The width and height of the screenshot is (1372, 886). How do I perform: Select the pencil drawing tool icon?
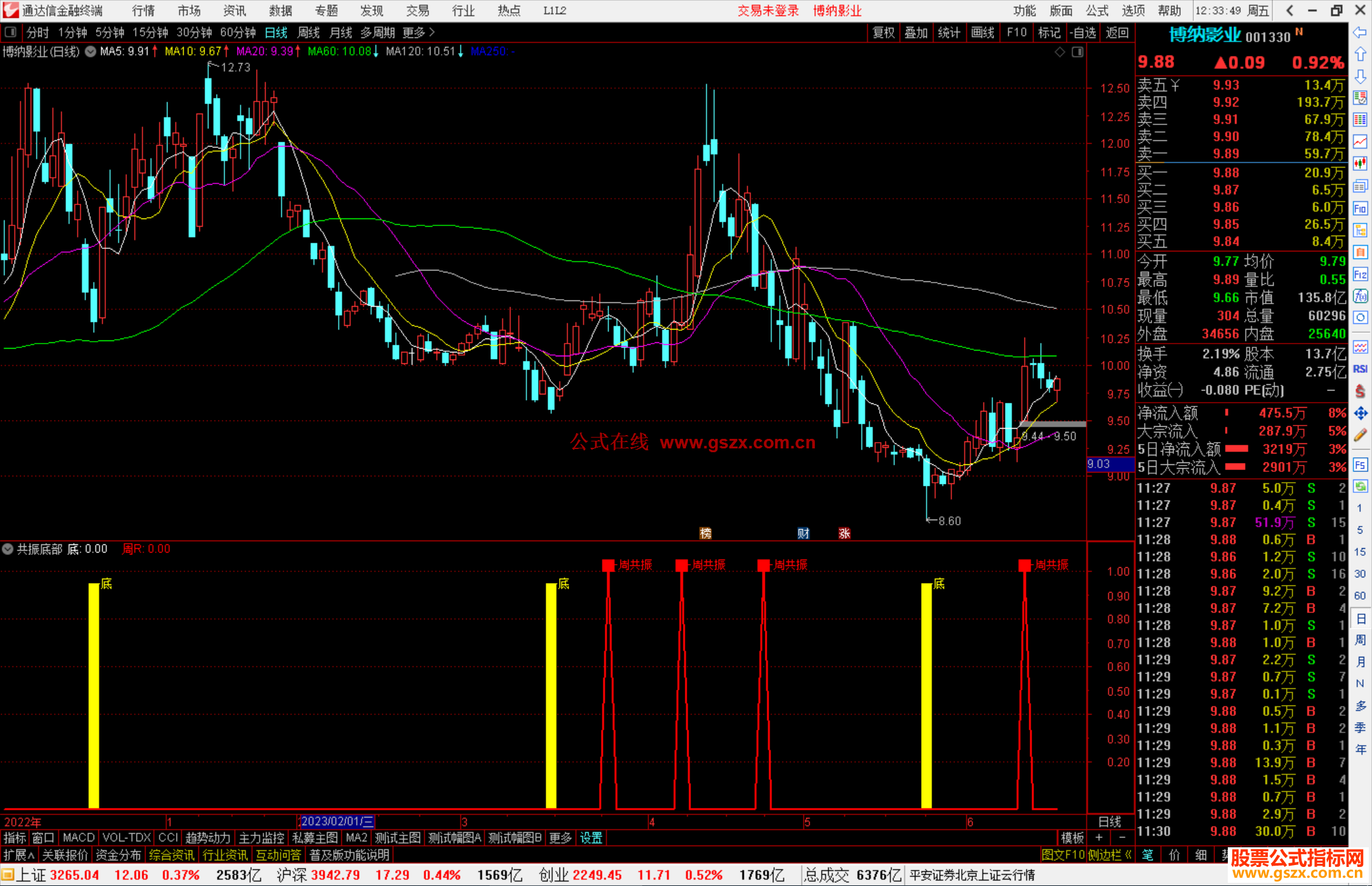(1360, 435)
